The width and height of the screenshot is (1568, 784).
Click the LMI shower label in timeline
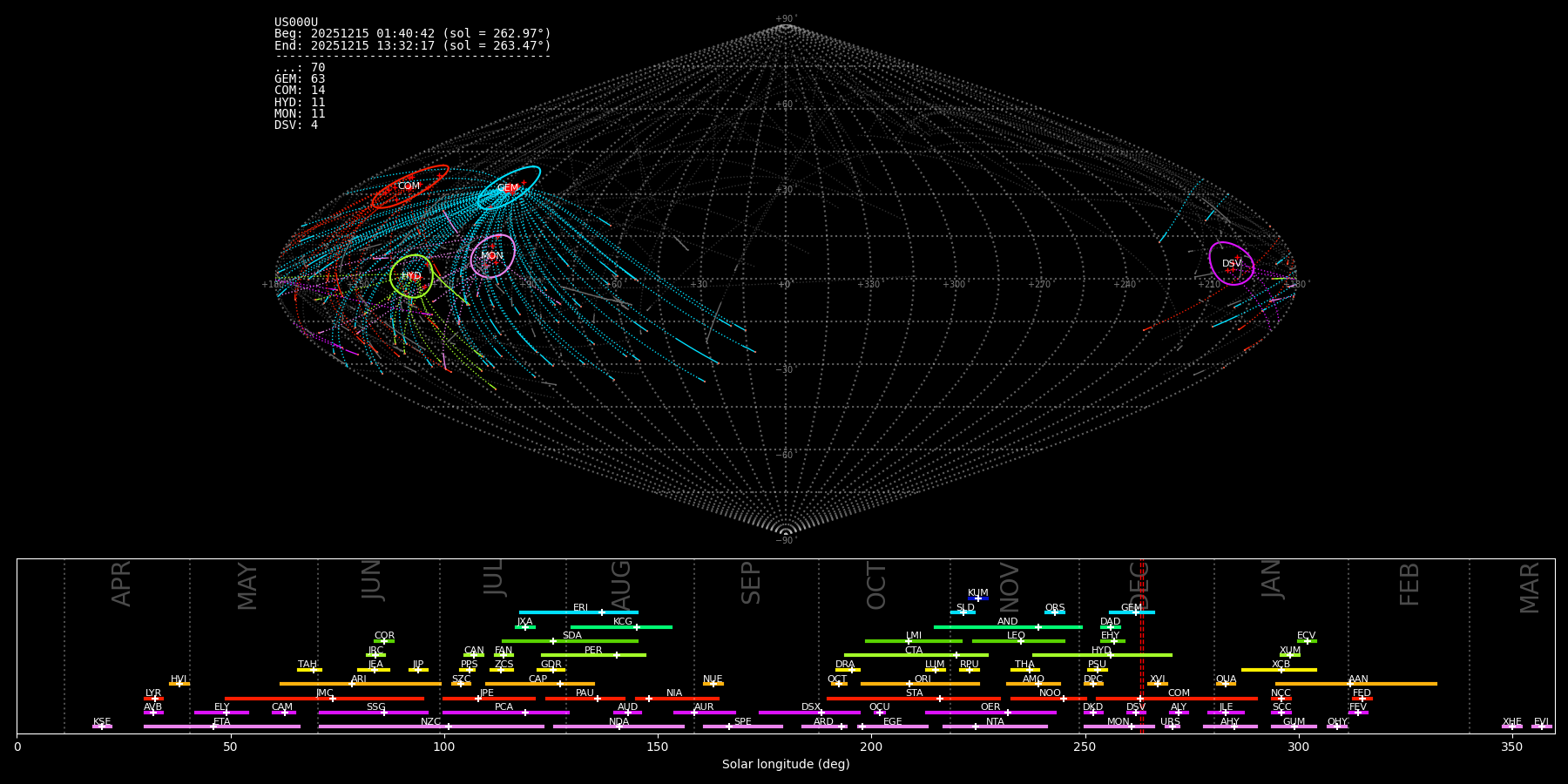pyautogui.click(x=914, y=636)
